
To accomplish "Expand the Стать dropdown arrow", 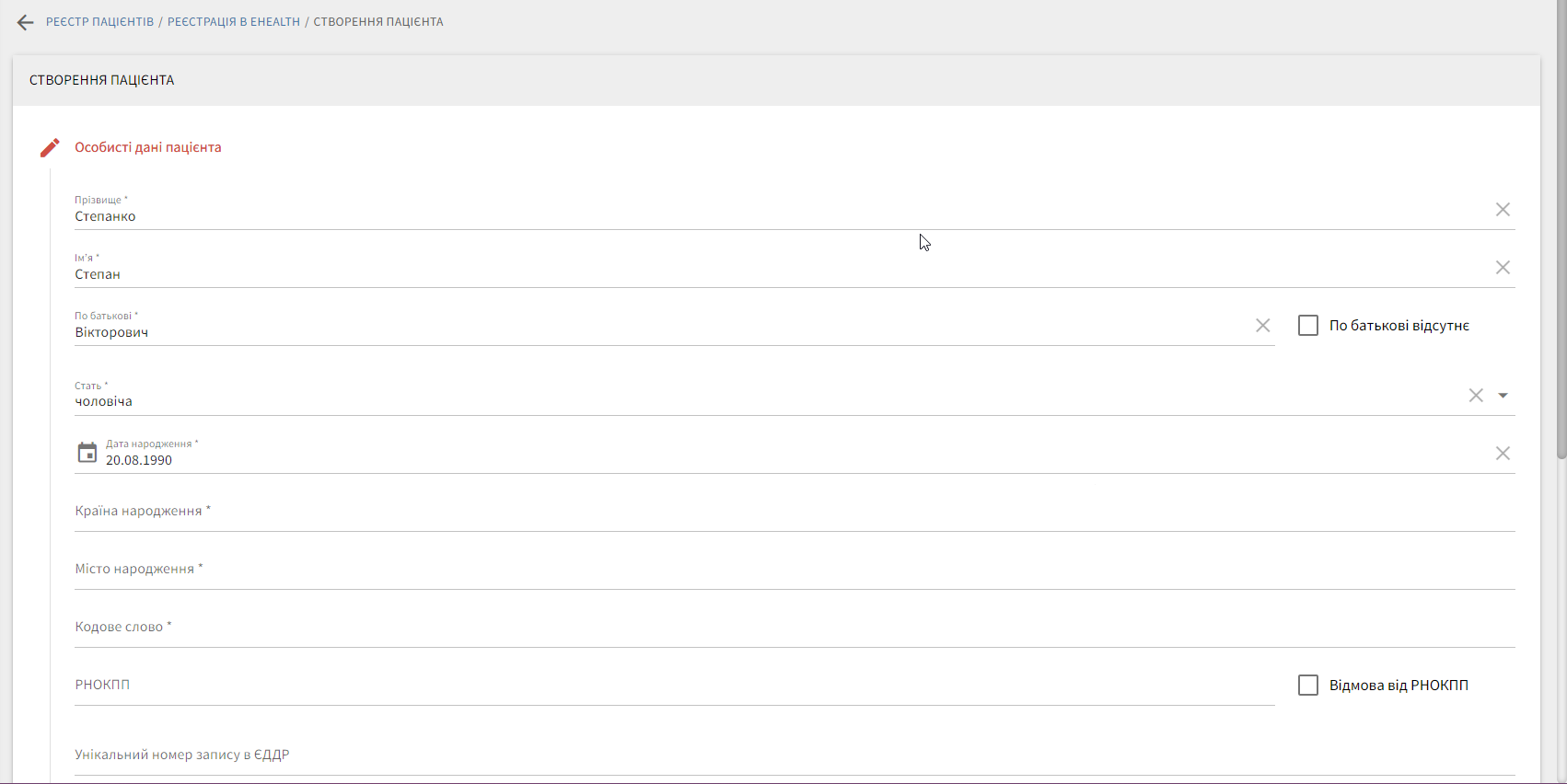I will pos(1503,396).
